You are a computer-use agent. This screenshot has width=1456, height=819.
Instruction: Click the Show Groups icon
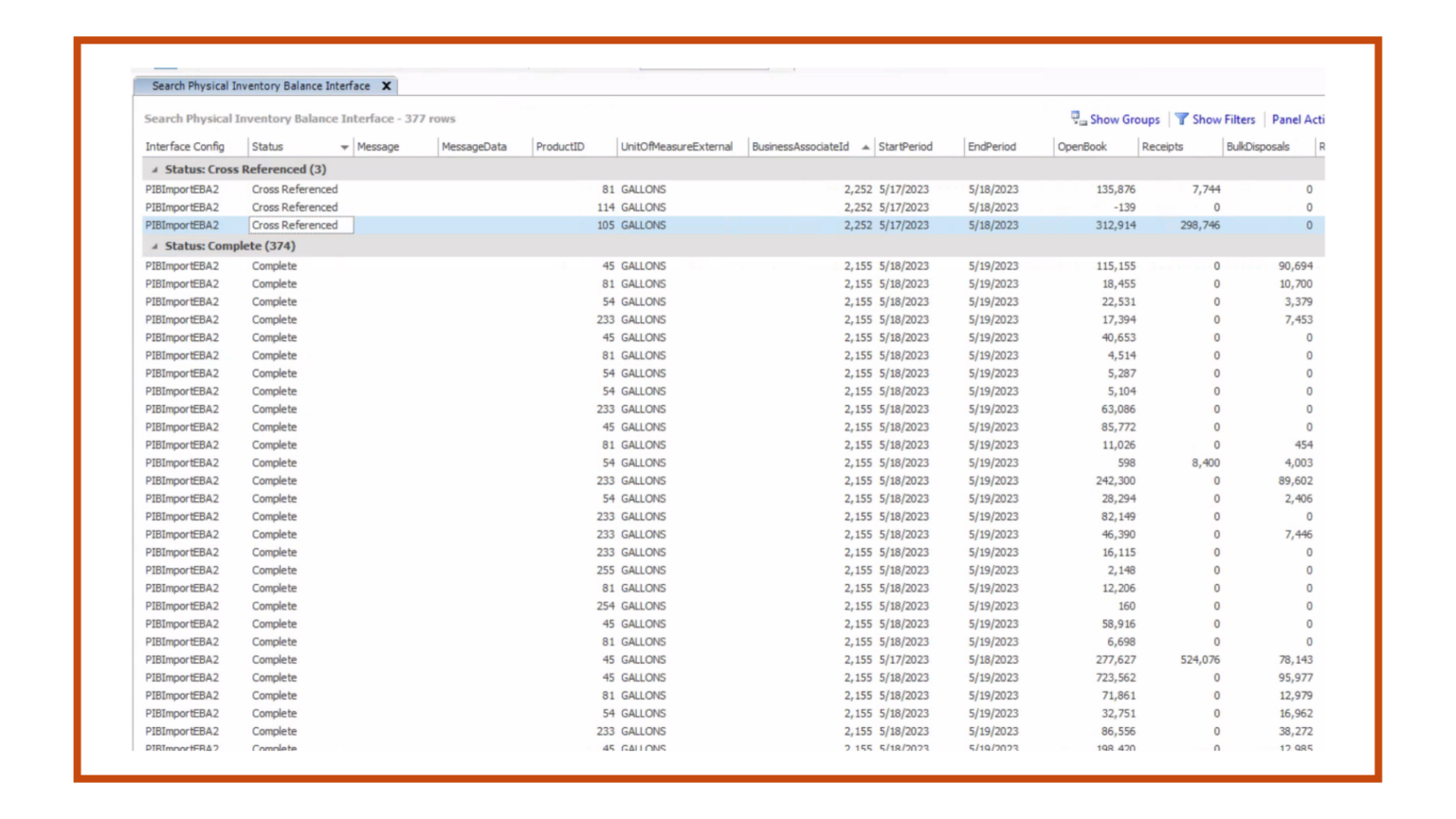1079,118
